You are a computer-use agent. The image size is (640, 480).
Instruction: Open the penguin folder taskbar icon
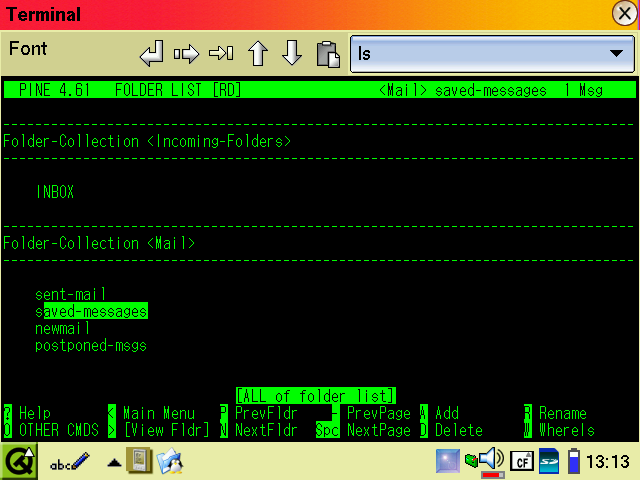coord(170,461)
